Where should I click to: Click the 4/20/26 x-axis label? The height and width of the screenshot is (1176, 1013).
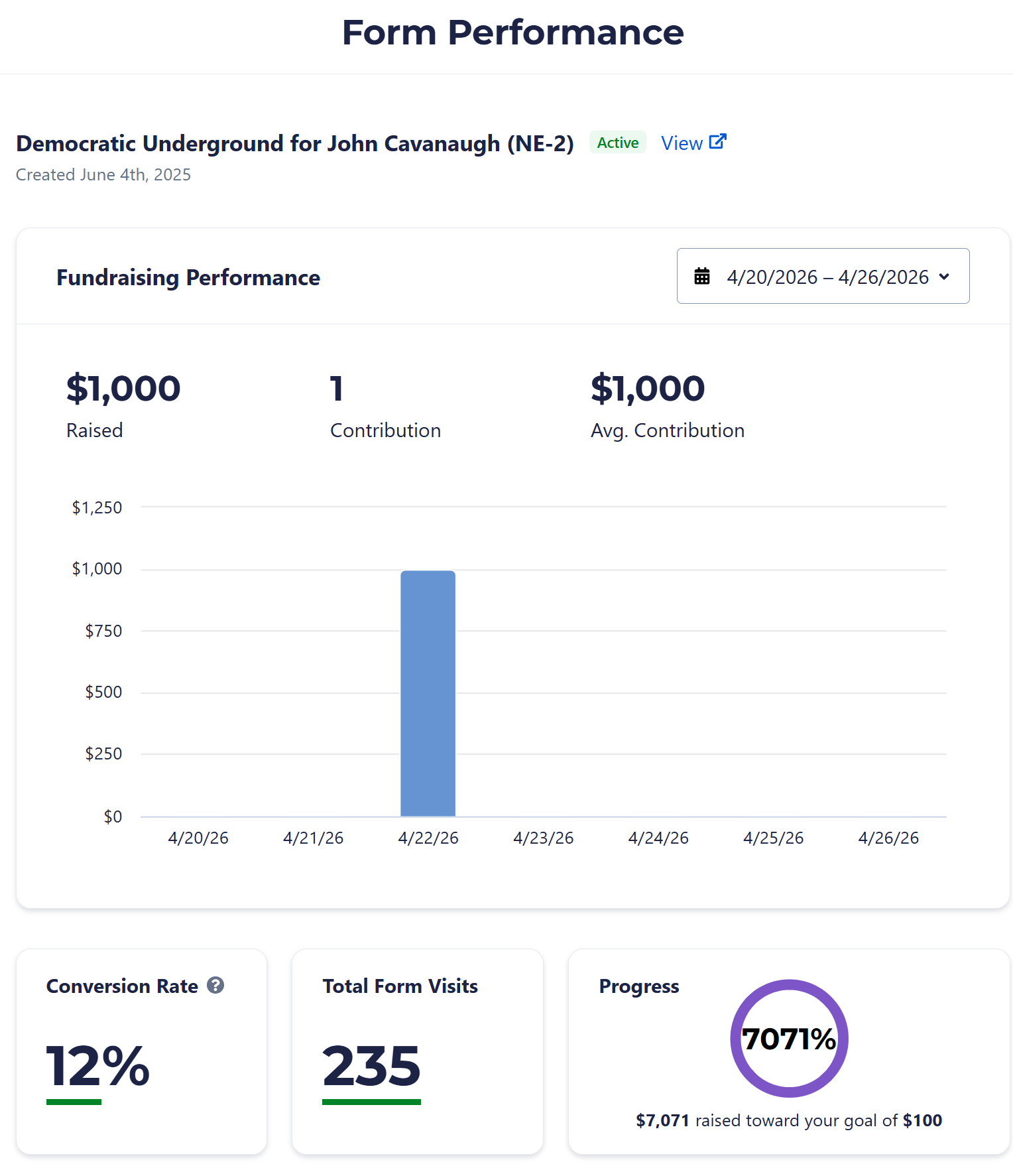click(x=198, y=838)
